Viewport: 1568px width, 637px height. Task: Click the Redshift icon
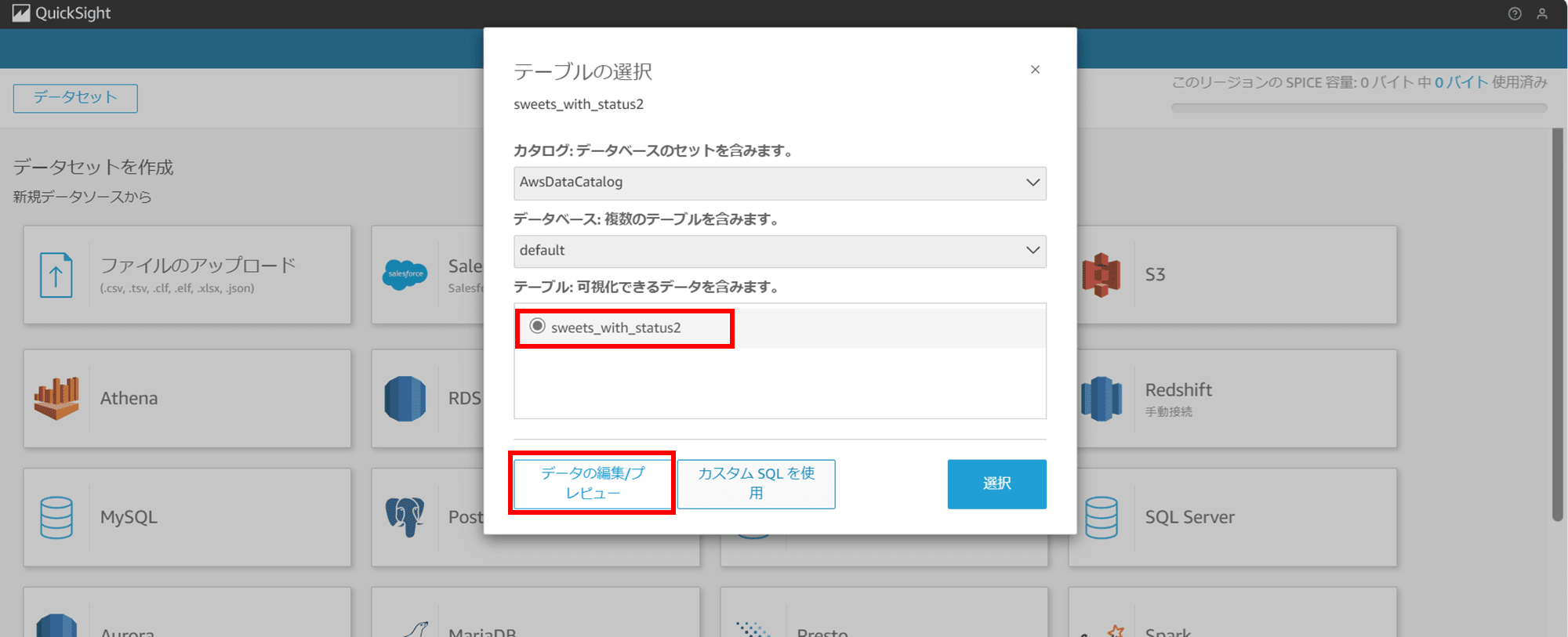1102,399
